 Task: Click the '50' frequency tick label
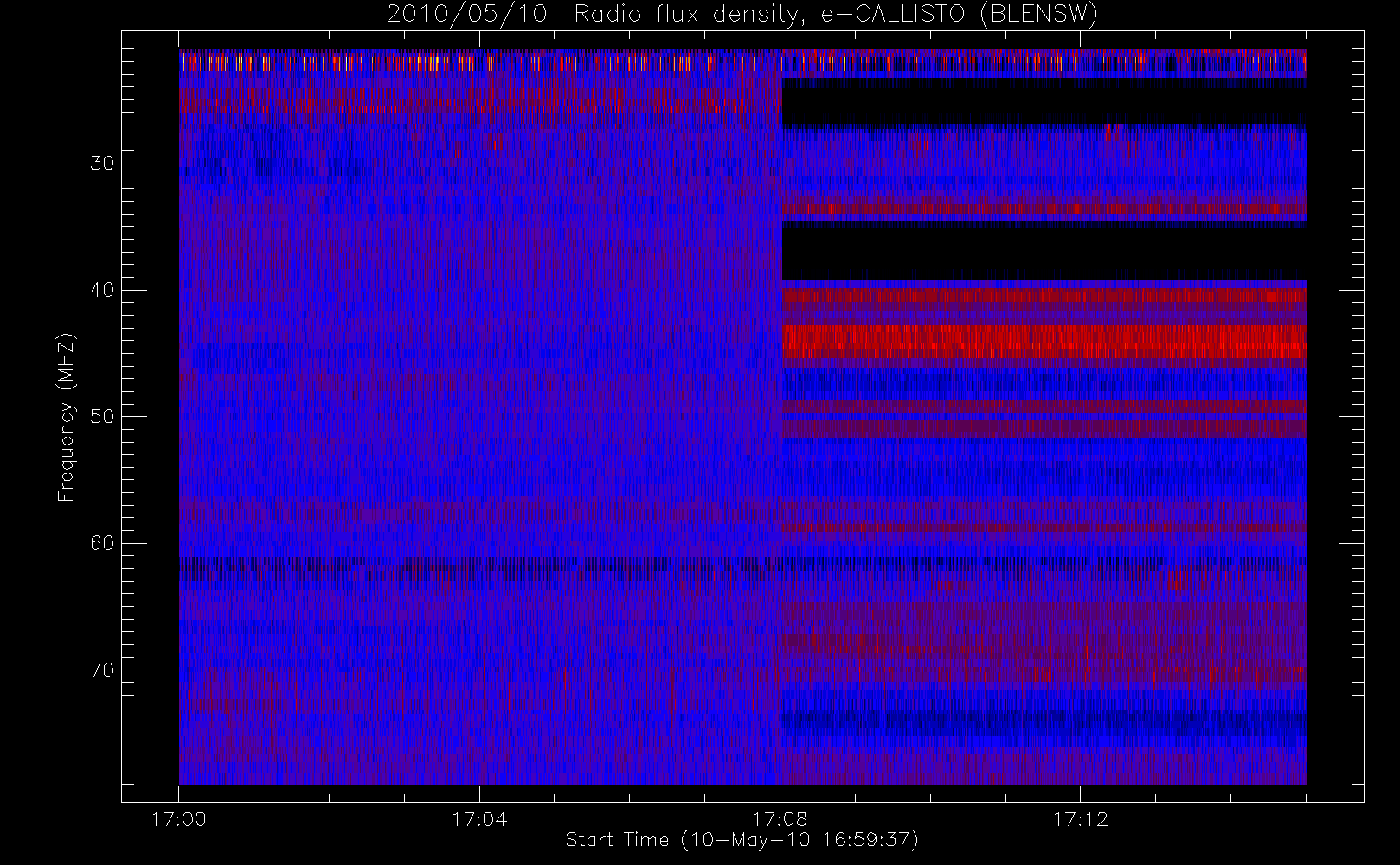102,417
